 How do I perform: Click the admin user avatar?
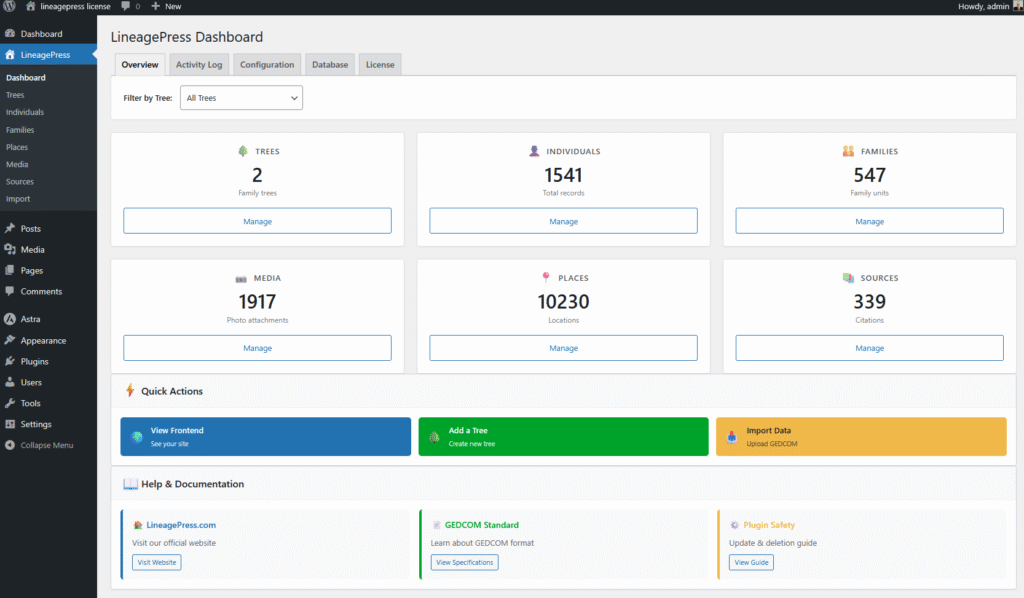(x=1017, y=6)
